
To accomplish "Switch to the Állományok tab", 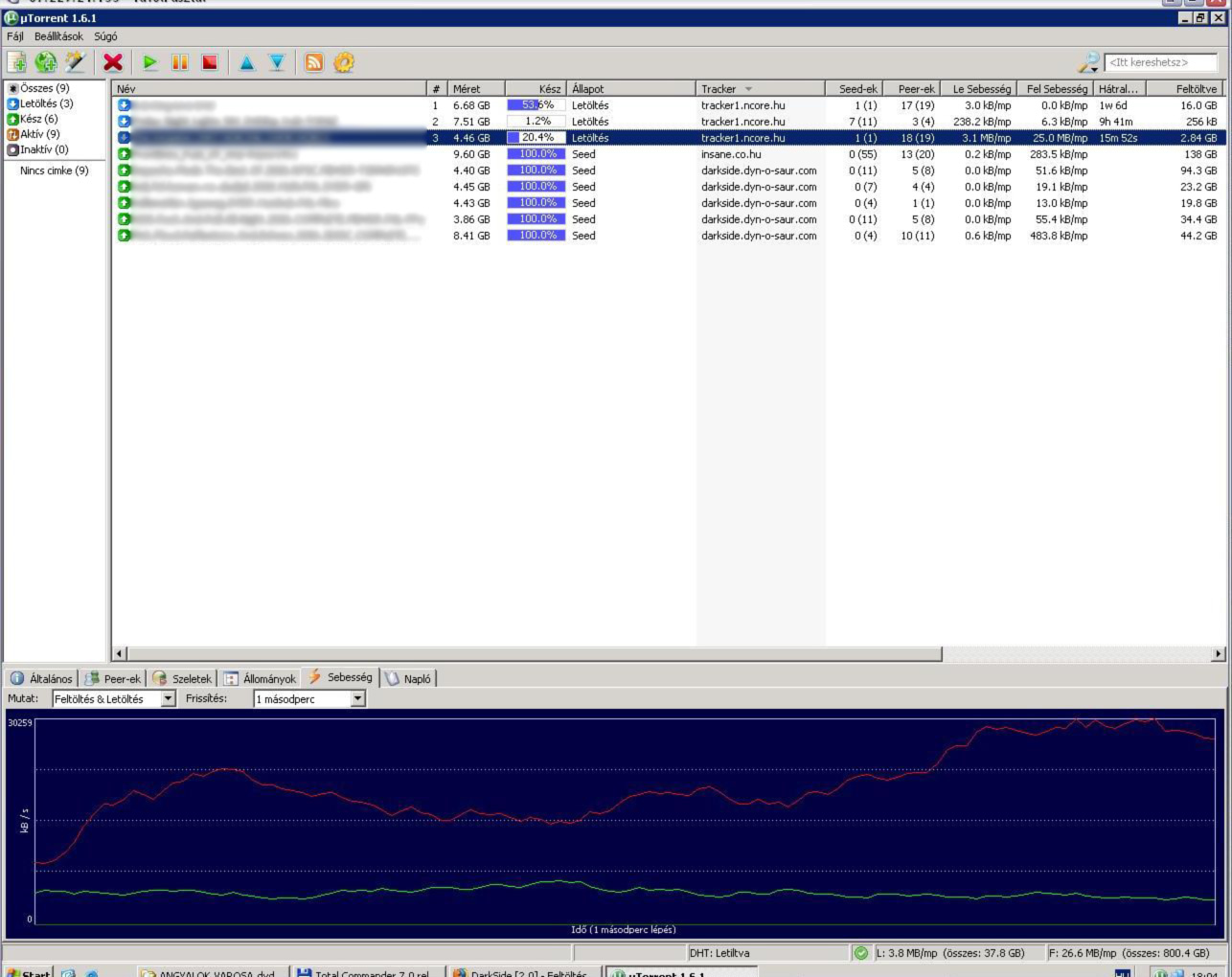I will tap(260, 678).
